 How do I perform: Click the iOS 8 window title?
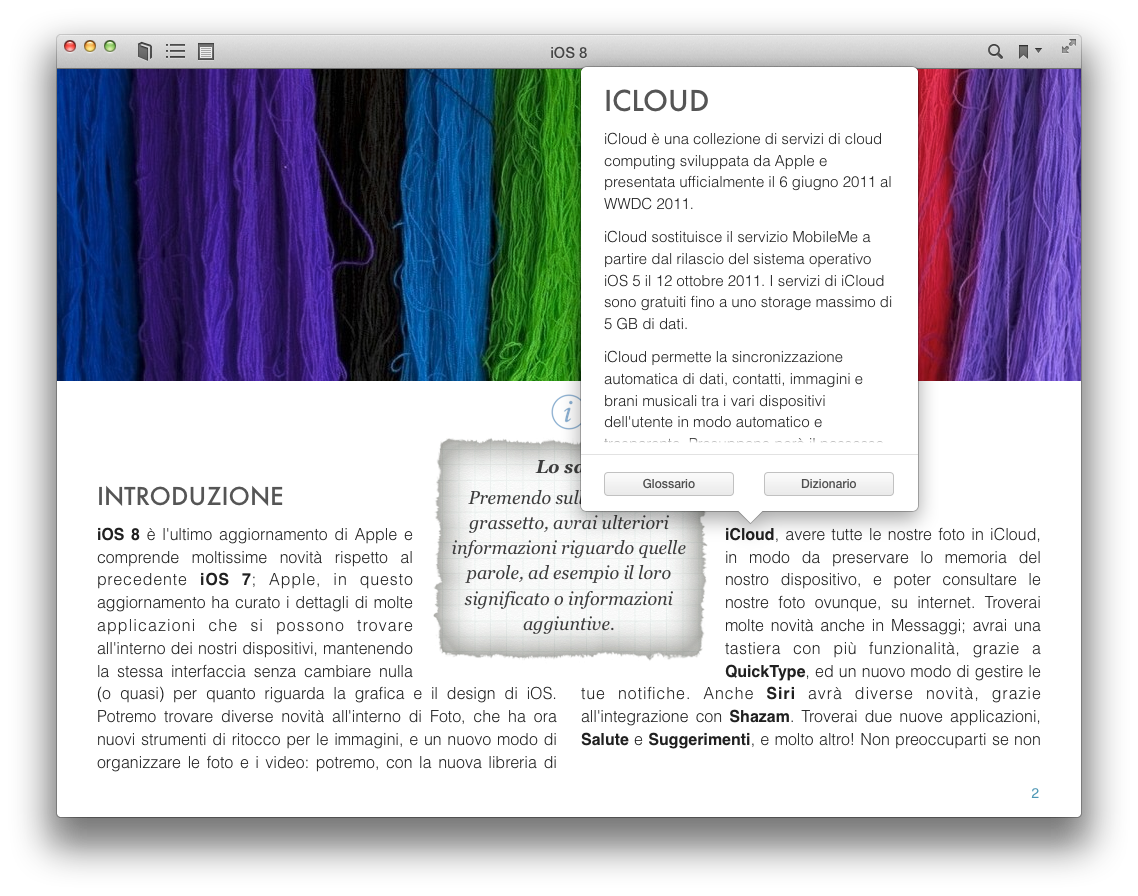click(x=568, y=52)
